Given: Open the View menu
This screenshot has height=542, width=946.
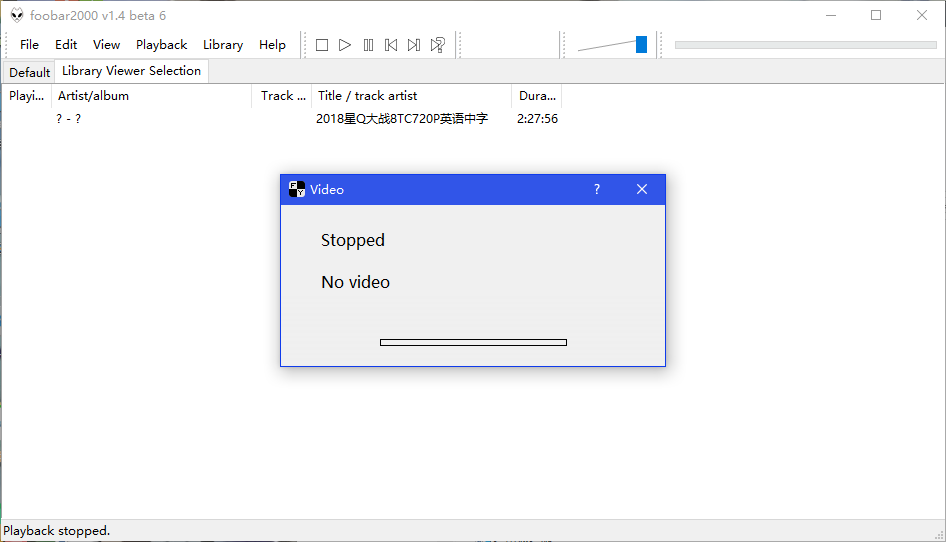Looking at the screenshot, I should [x=106, y=45].
